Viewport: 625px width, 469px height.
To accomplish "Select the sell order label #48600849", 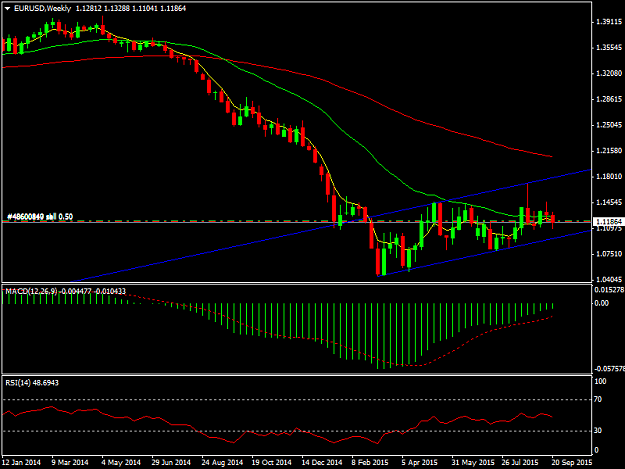I will 40,217.
